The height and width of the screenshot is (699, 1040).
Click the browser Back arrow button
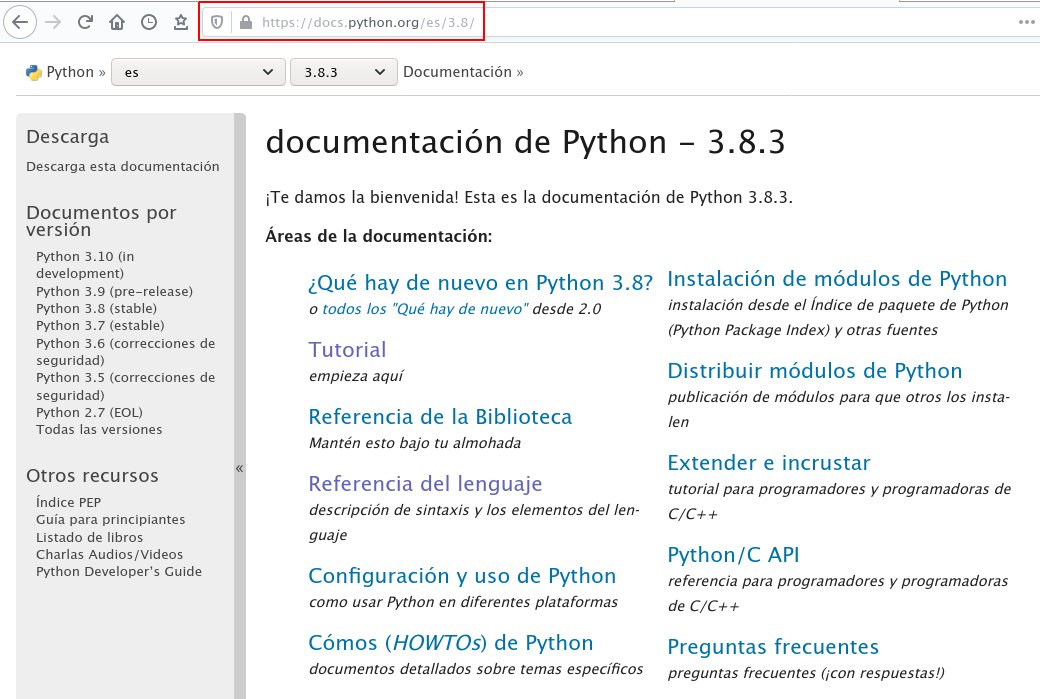[x=20, y=23]
